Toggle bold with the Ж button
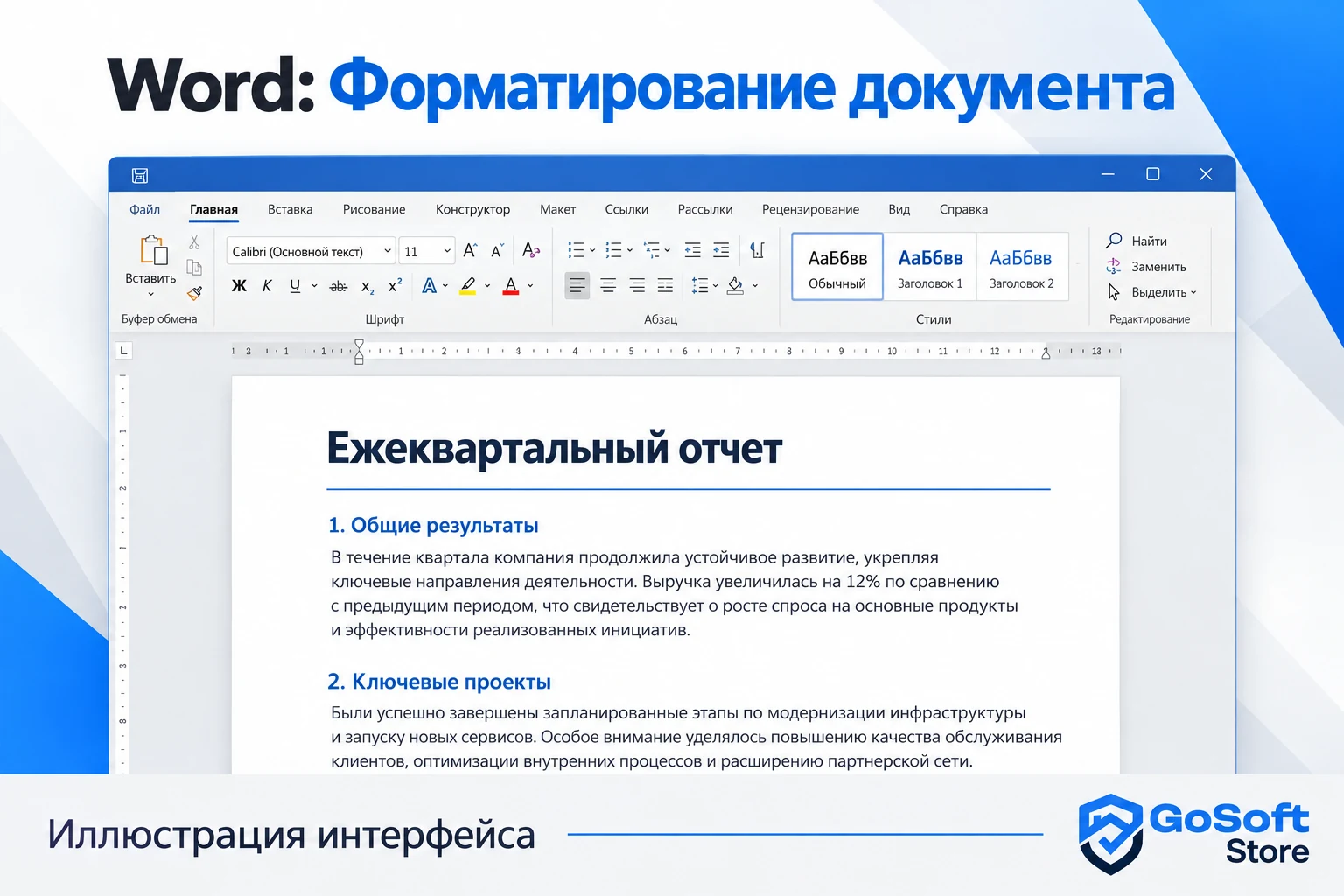 pos(239,286)
